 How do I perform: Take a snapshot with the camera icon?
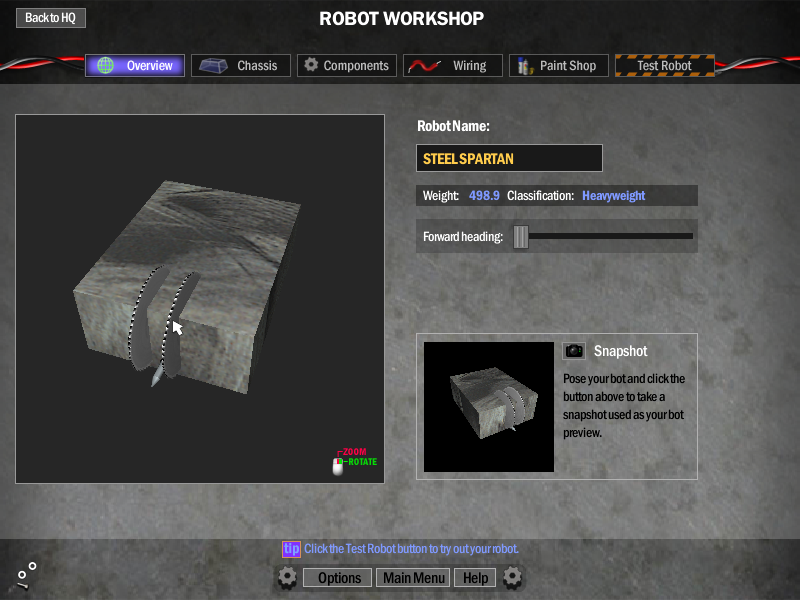574,351
